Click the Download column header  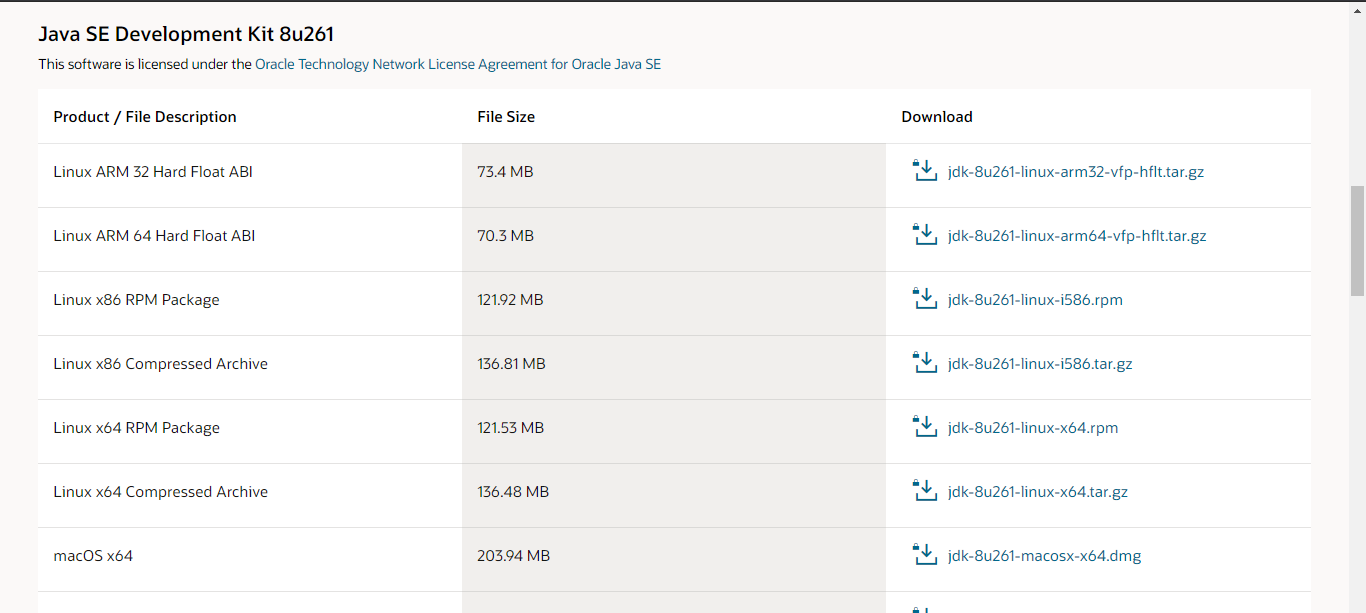[x=937, y=117]
